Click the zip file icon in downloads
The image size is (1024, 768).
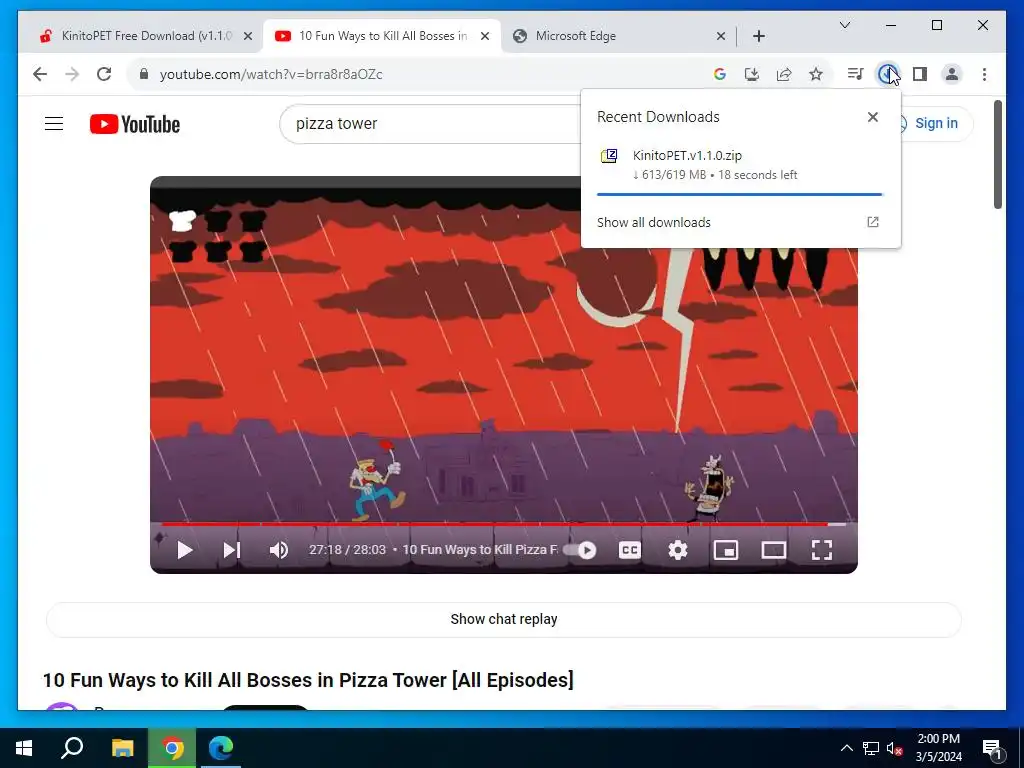(609, 156)
